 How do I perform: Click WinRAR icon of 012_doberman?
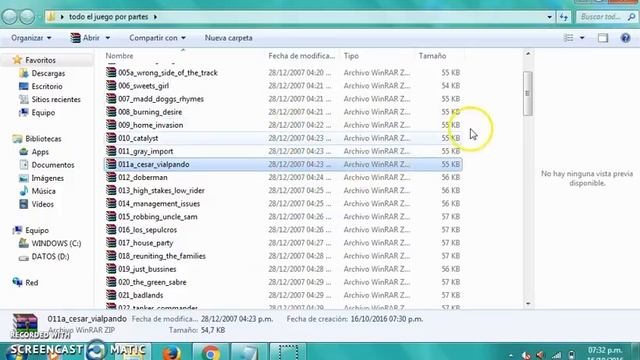point(111,178)
